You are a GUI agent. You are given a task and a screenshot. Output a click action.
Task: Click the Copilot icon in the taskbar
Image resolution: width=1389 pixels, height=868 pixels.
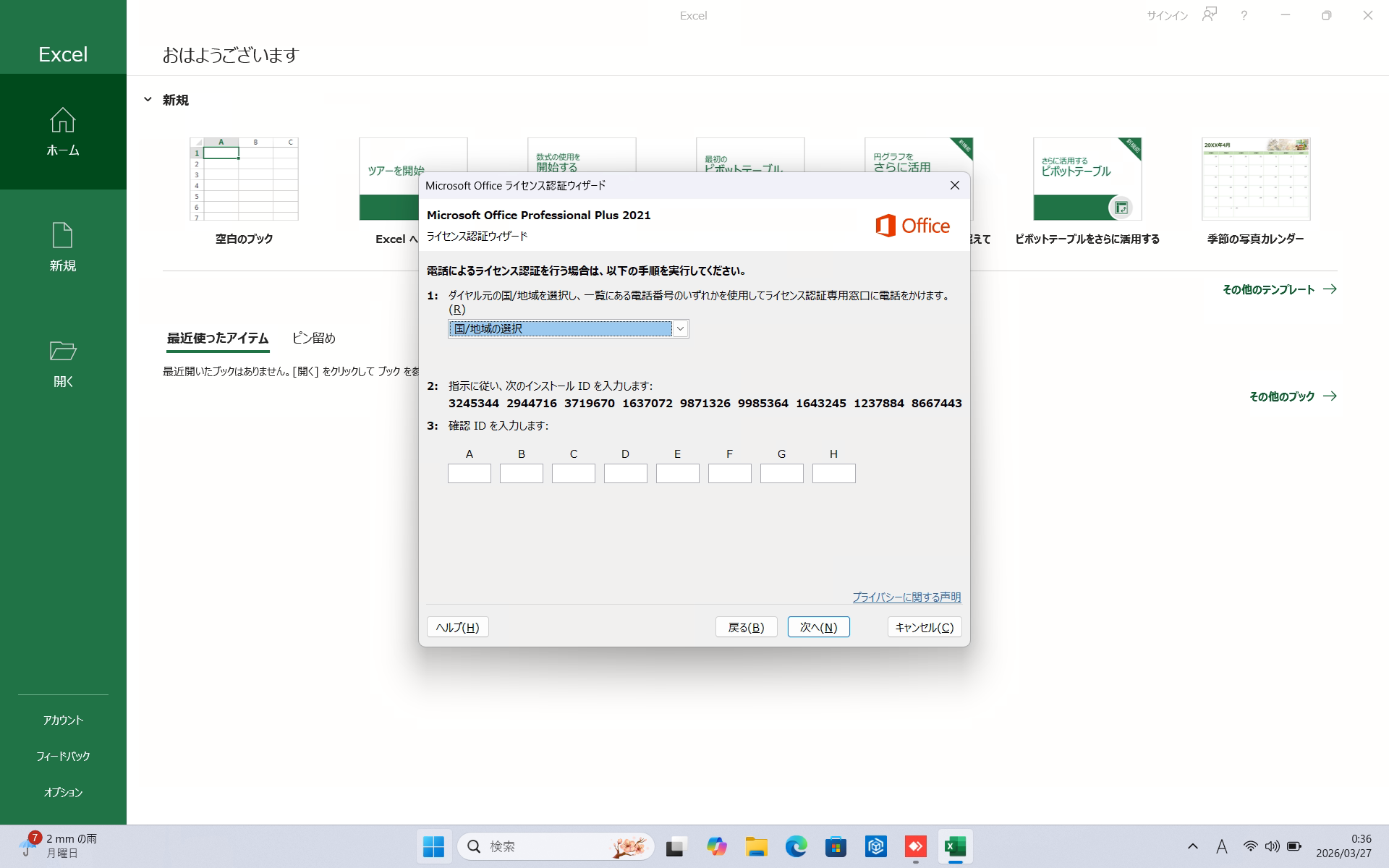click(x=716, y=846)
